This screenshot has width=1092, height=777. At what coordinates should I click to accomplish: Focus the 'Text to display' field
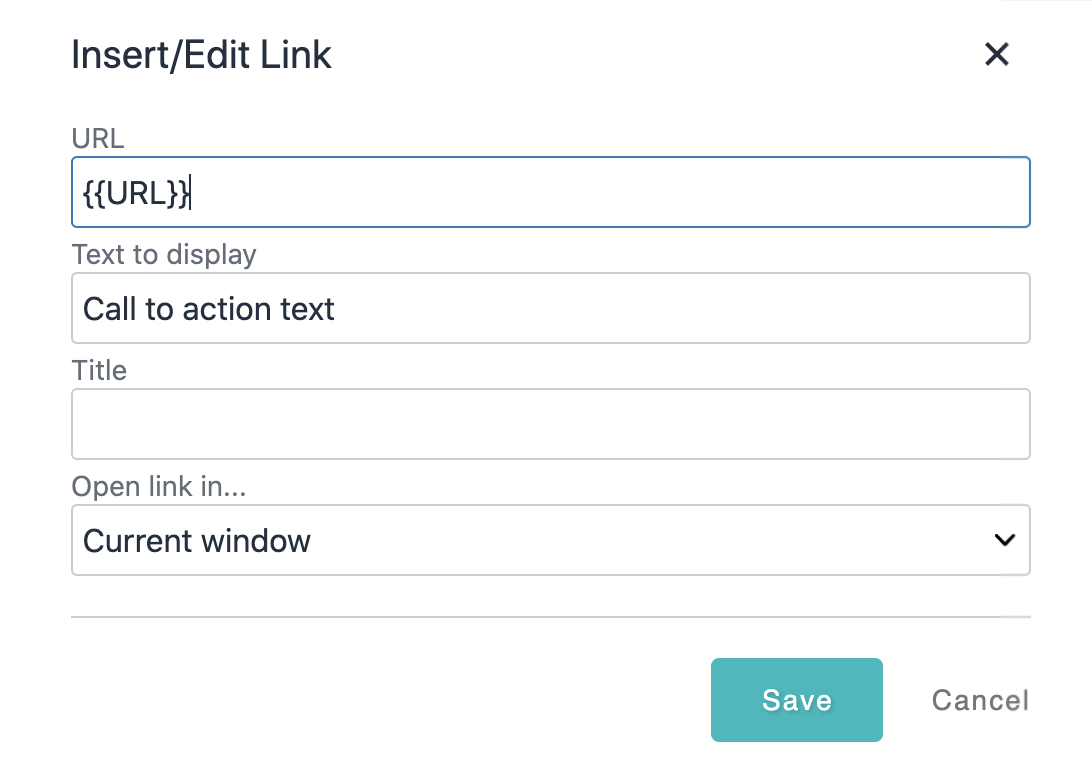(550, 308)
